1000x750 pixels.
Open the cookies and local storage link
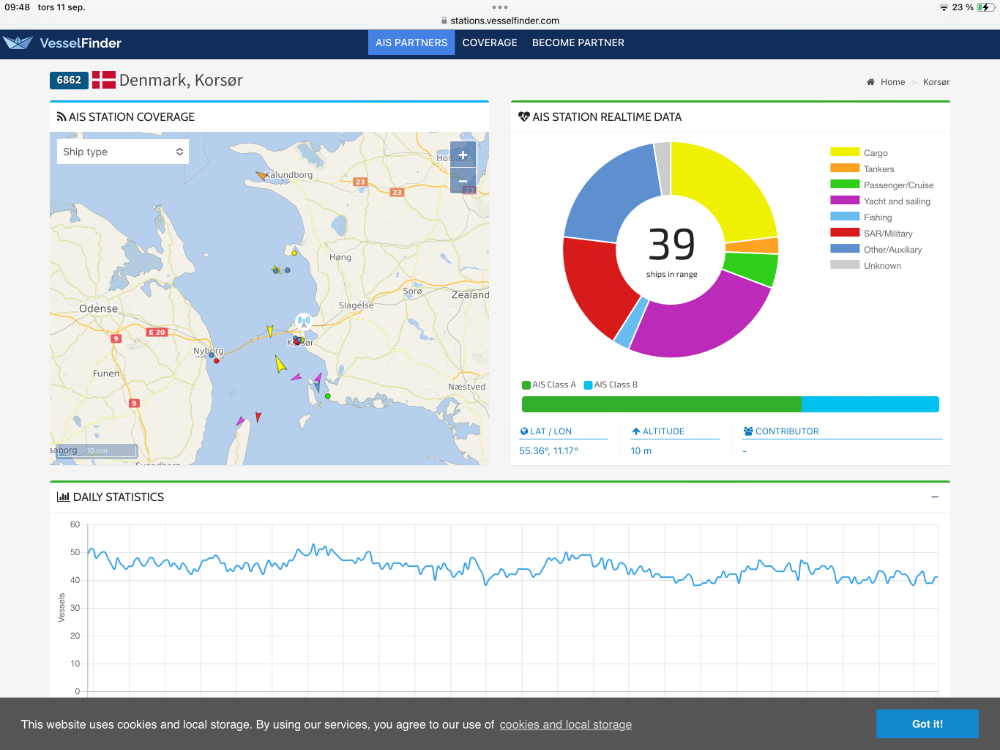click(565, 725)
